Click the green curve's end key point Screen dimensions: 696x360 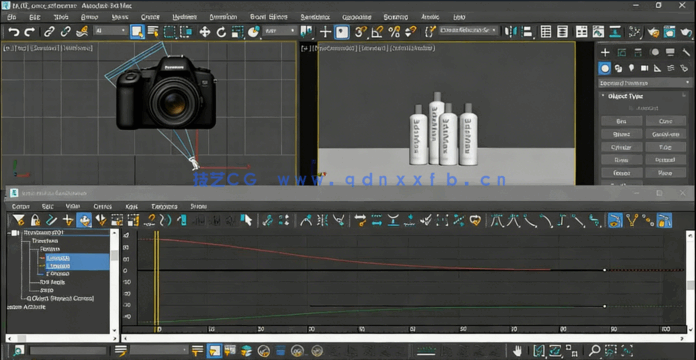pos(605,306)
